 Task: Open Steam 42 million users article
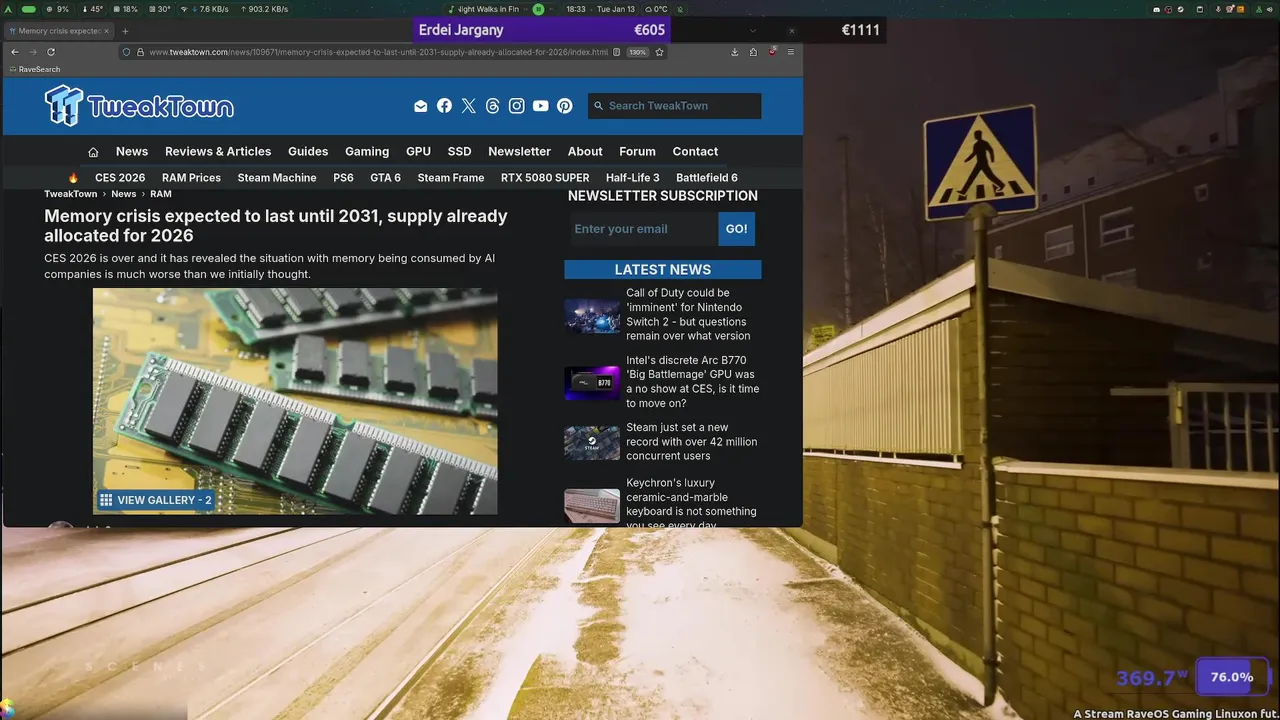692,441
